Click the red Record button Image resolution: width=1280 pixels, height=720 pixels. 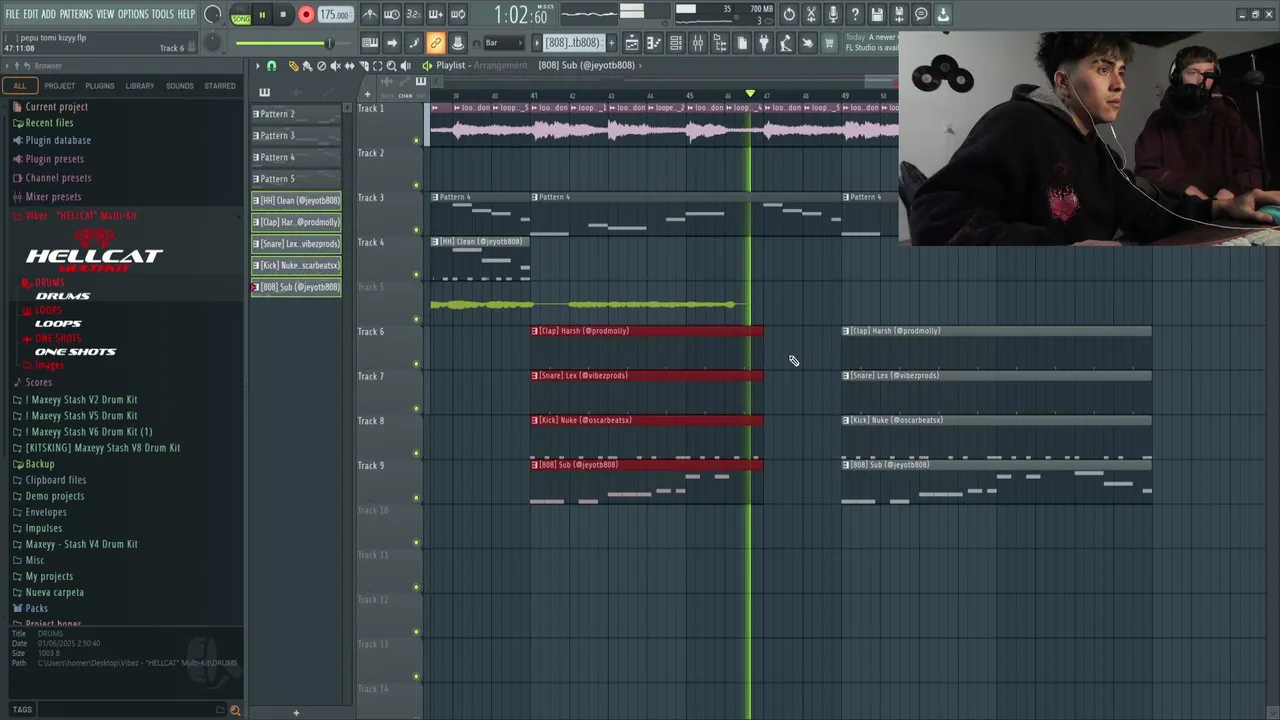306,15
